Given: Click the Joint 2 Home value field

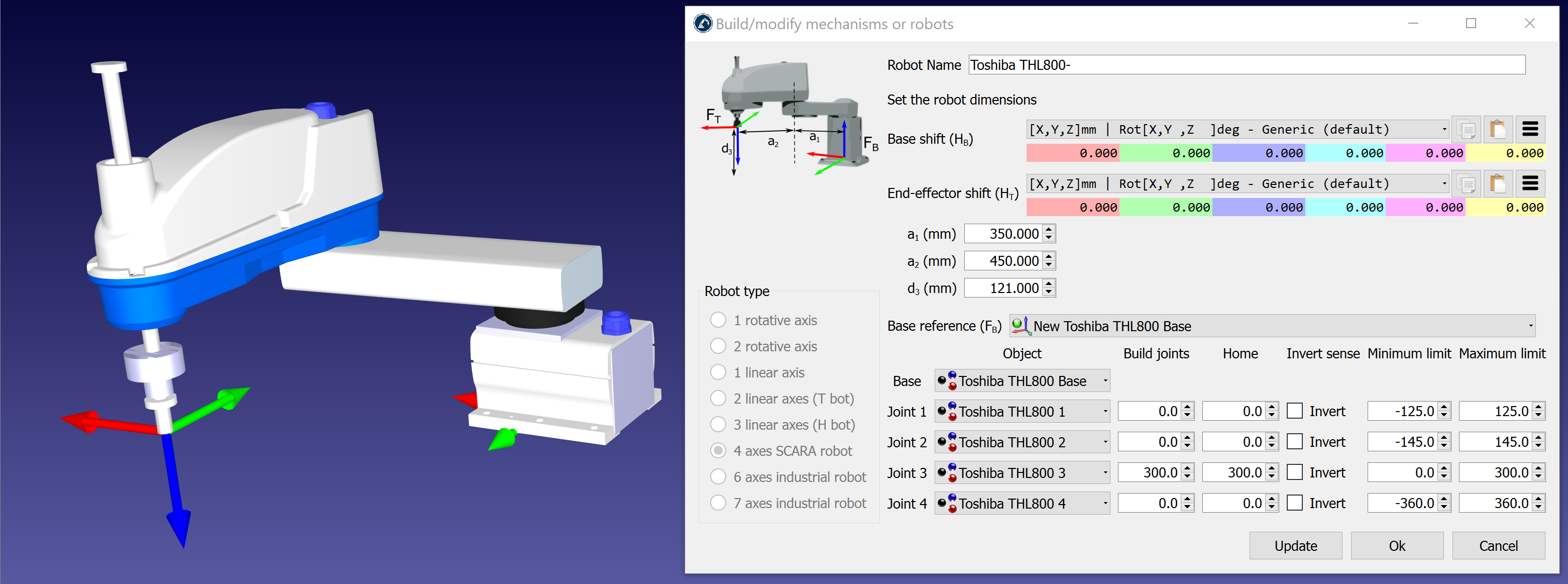Looking at the screenshot, I should 1235,442.
